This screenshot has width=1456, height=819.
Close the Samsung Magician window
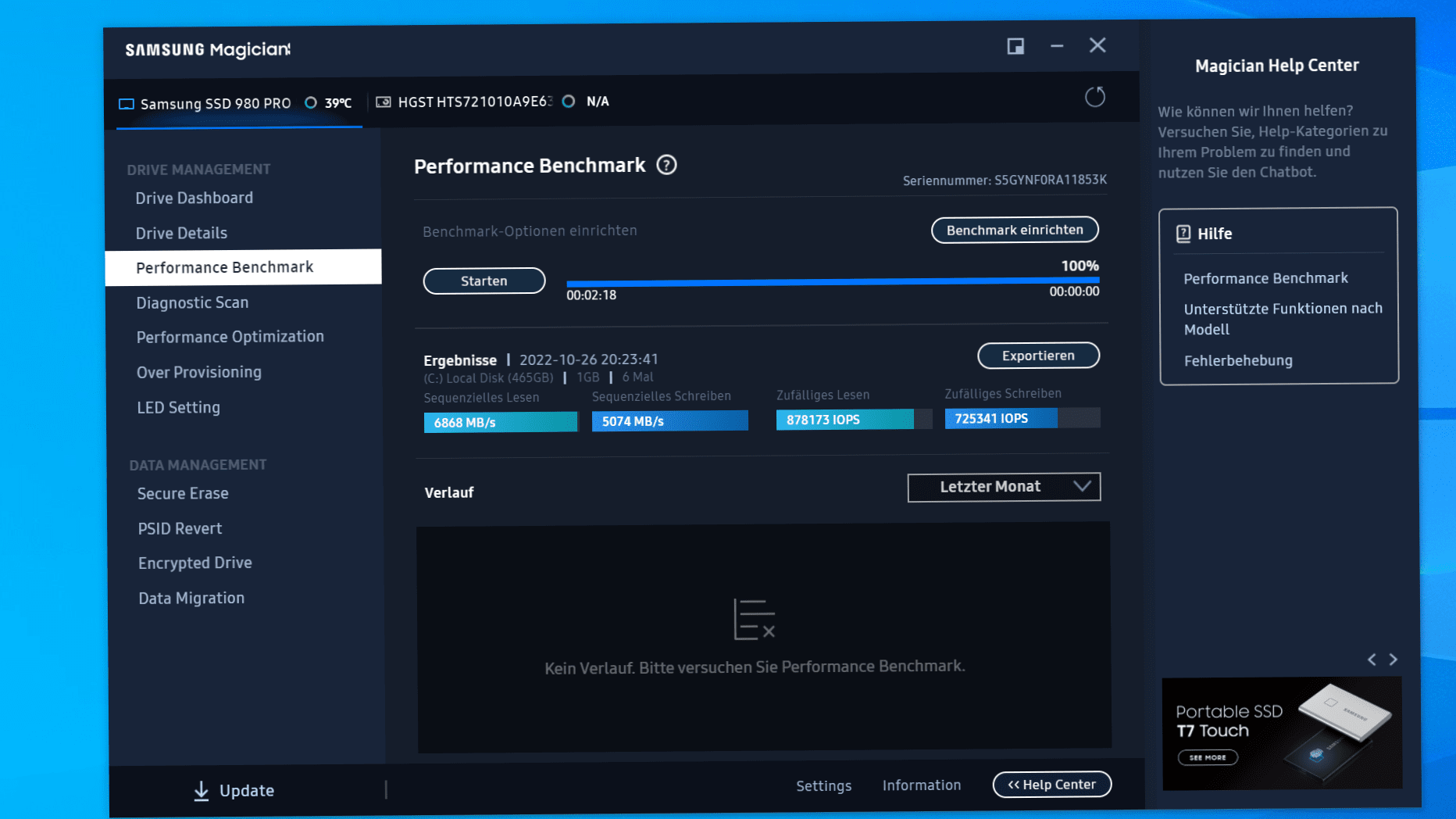1097,45
